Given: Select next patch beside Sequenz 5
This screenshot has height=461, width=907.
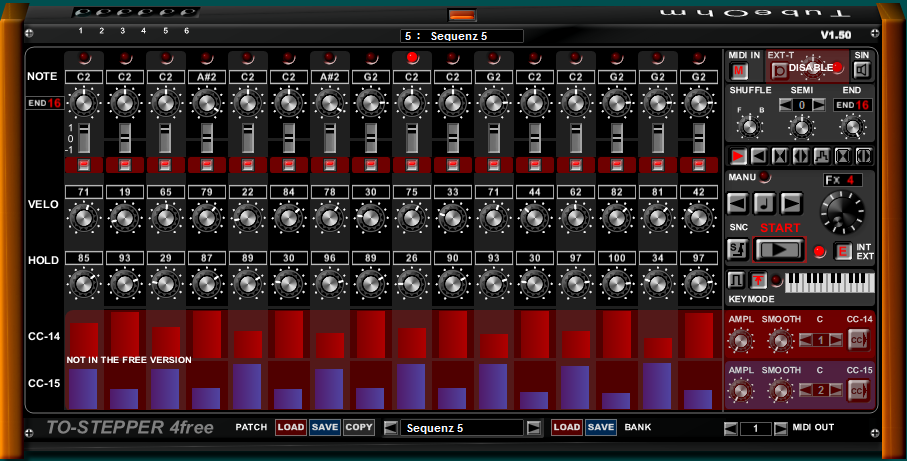Looking at the screenshot, I should click(533, 428).
